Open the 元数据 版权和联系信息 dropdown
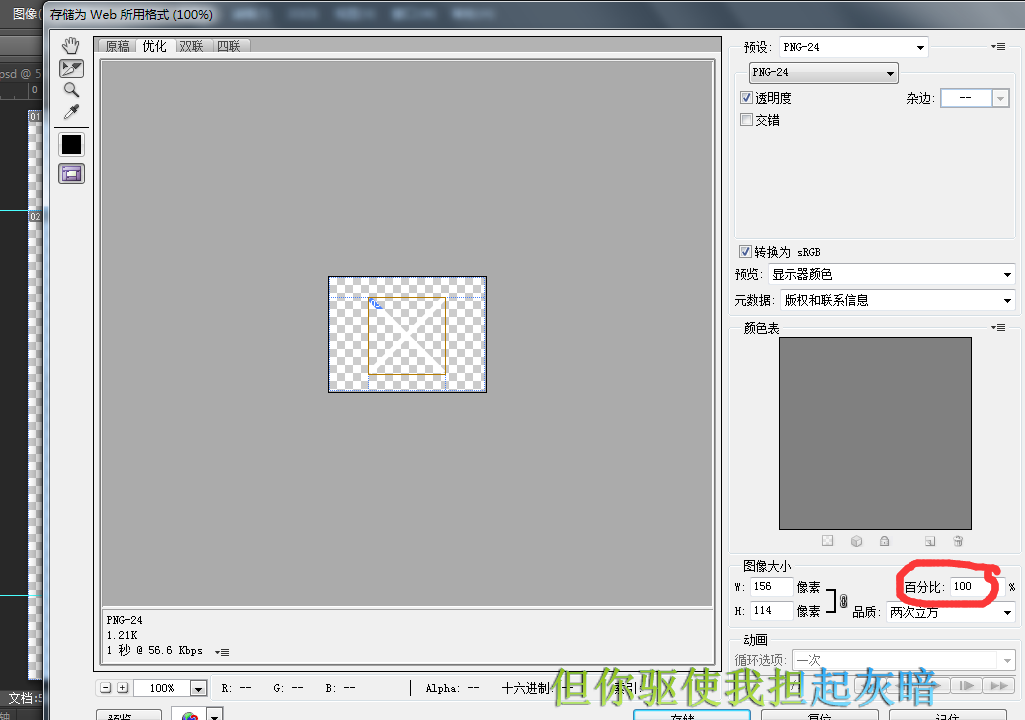 click(898, 300)
